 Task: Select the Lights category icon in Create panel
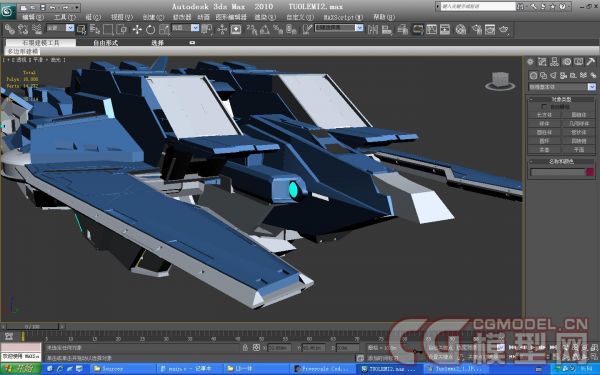click(x=553, y=75)
